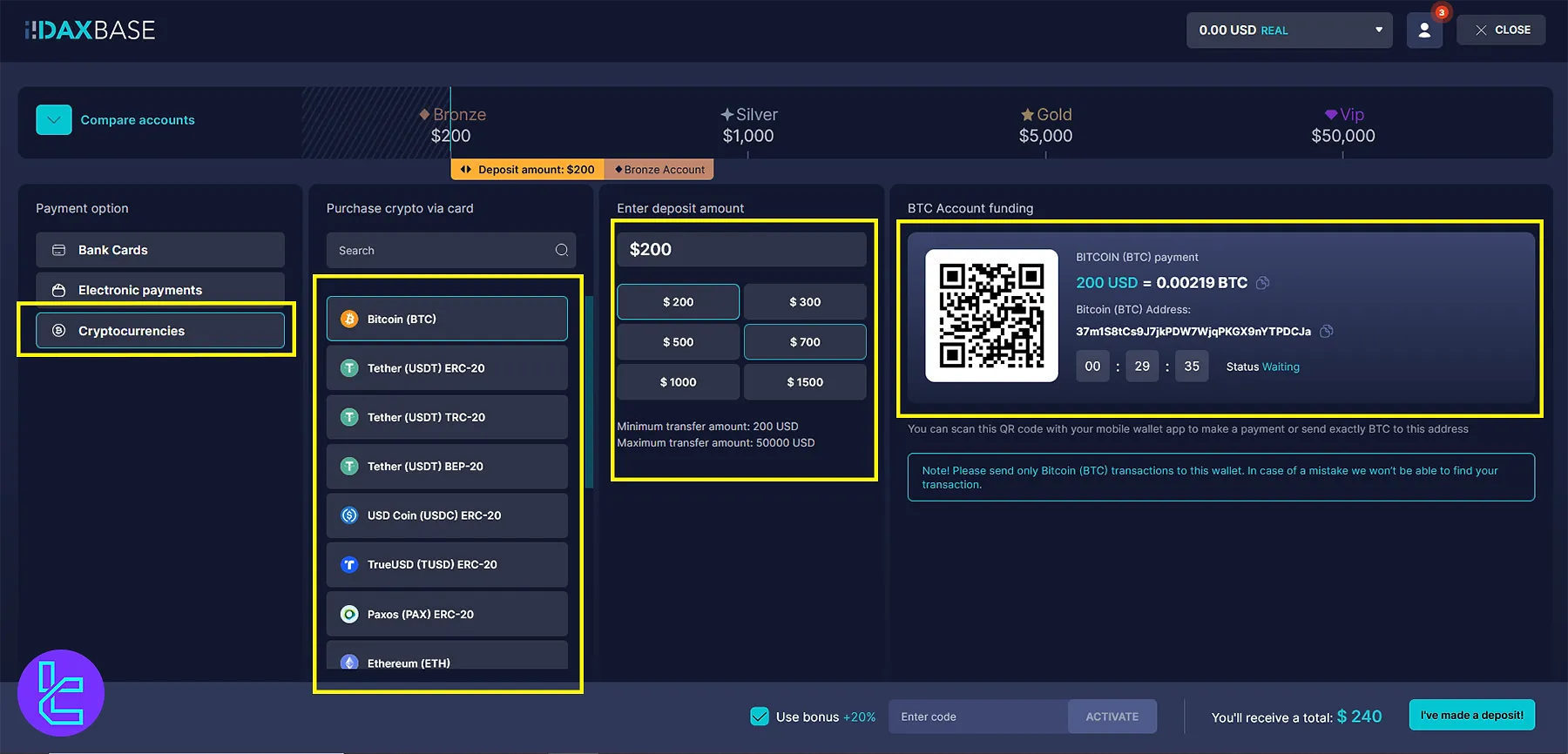1568x754 pixels.
Task: Click the USD Coin icon
Action: 349,515
